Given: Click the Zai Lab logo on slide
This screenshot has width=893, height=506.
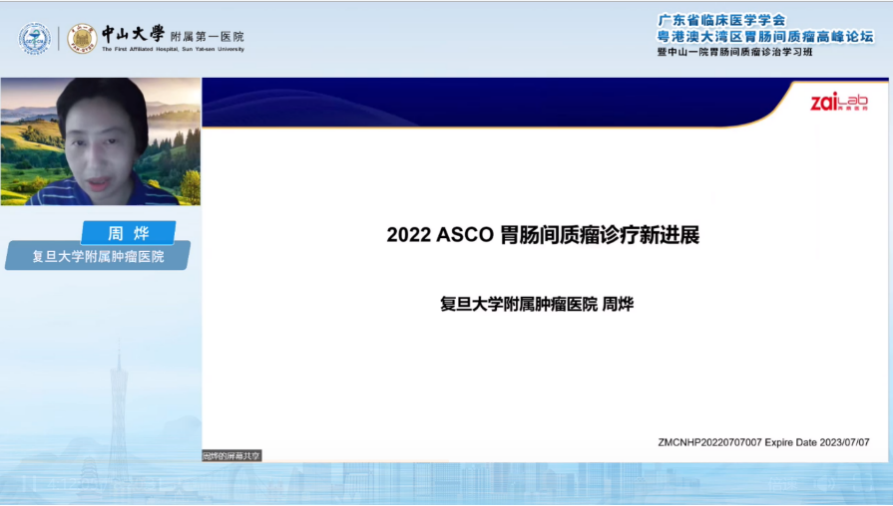Looking at the screenshot, I should pyautogui.click(x=839, y=101).
